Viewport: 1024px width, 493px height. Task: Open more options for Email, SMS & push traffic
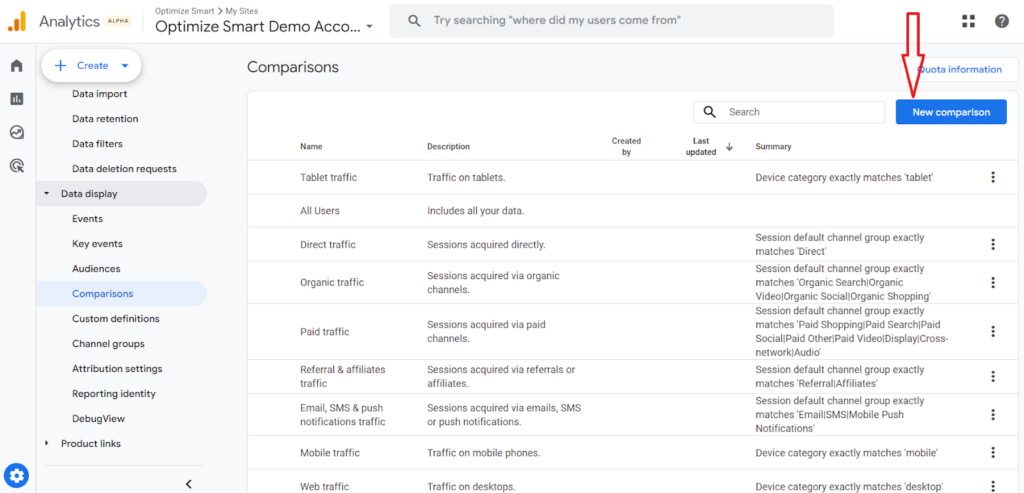[993, 415]
